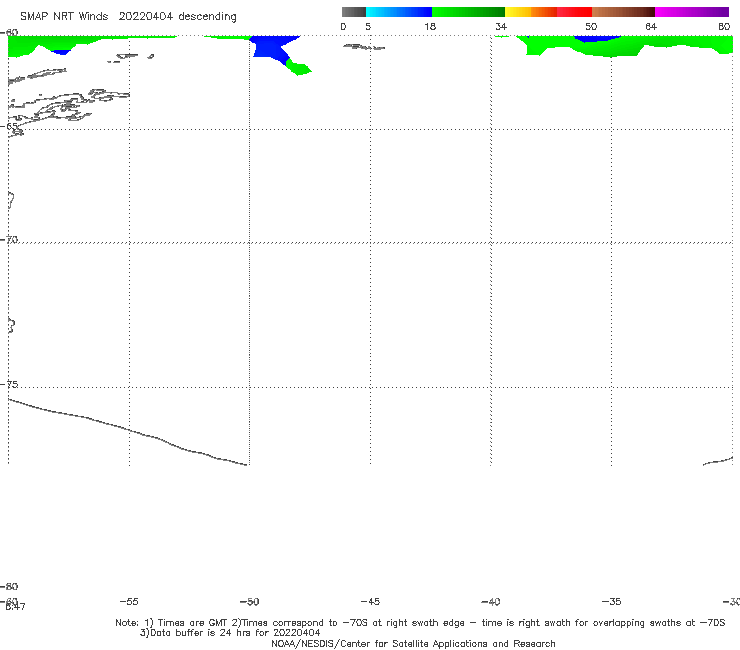Click the colorbar label 80
The width and height of the screenshot is (740, 650).
(724, 27)
